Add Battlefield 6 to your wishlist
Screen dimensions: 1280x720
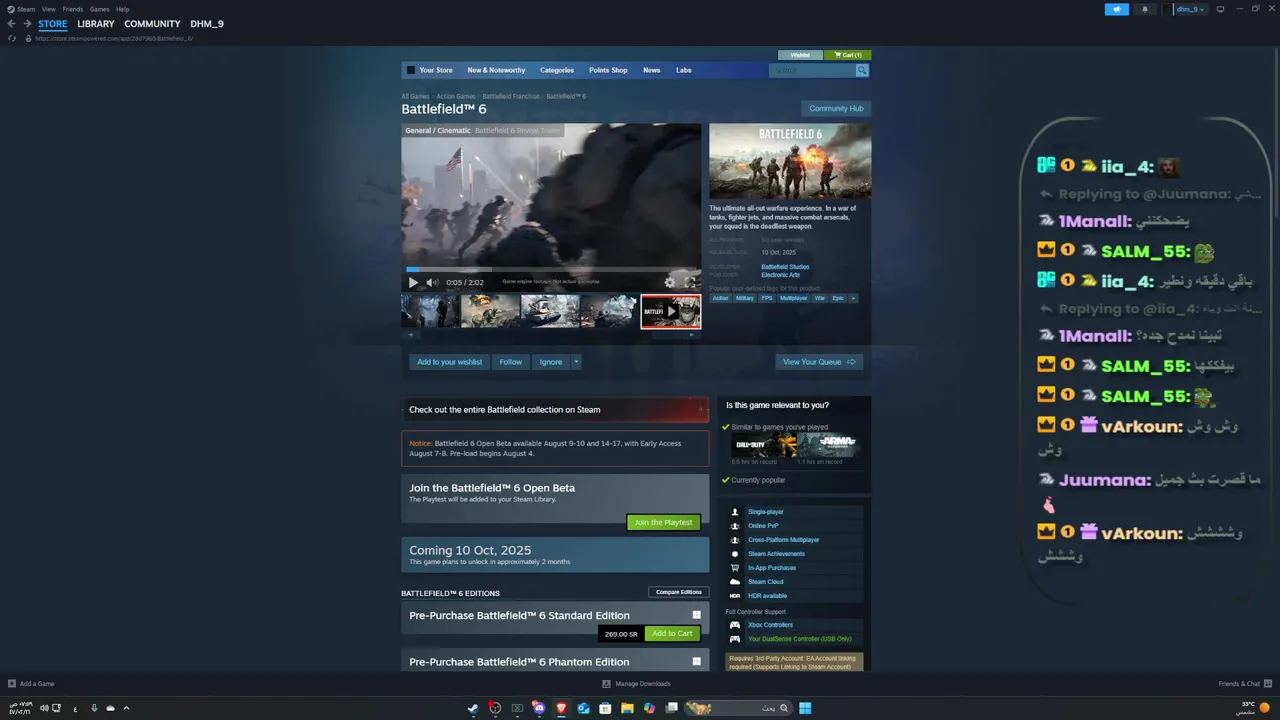pyautogui.click(x=450, y=362)
